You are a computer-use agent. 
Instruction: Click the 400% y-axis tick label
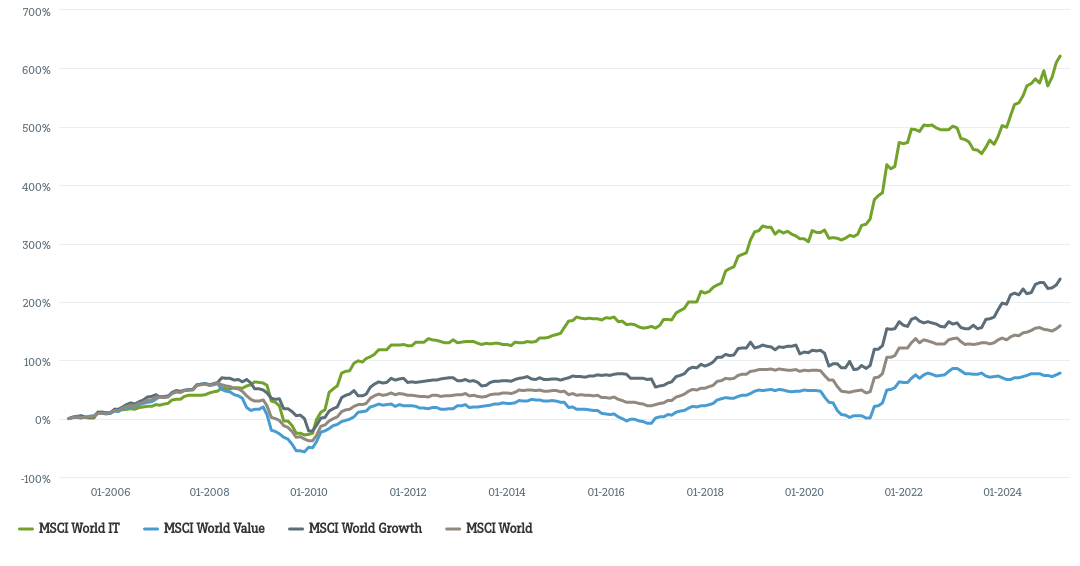(x=36, y=187)
